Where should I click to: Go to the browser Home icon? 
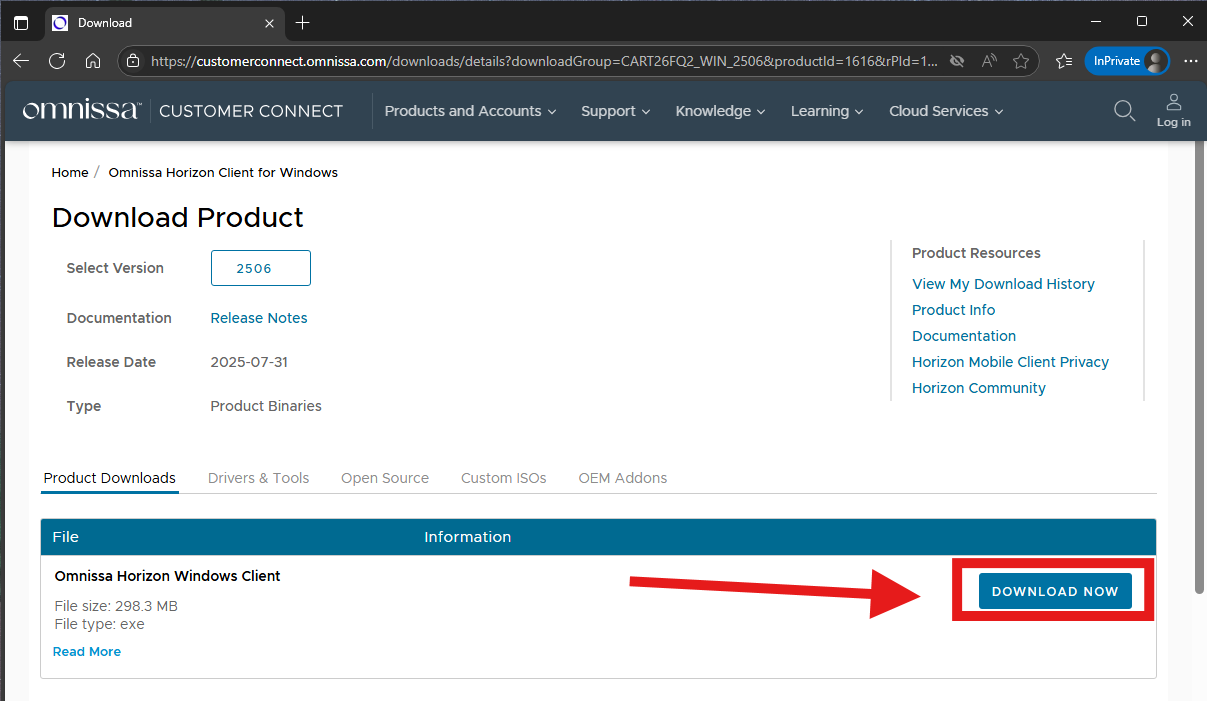click(x=93, y=61)
